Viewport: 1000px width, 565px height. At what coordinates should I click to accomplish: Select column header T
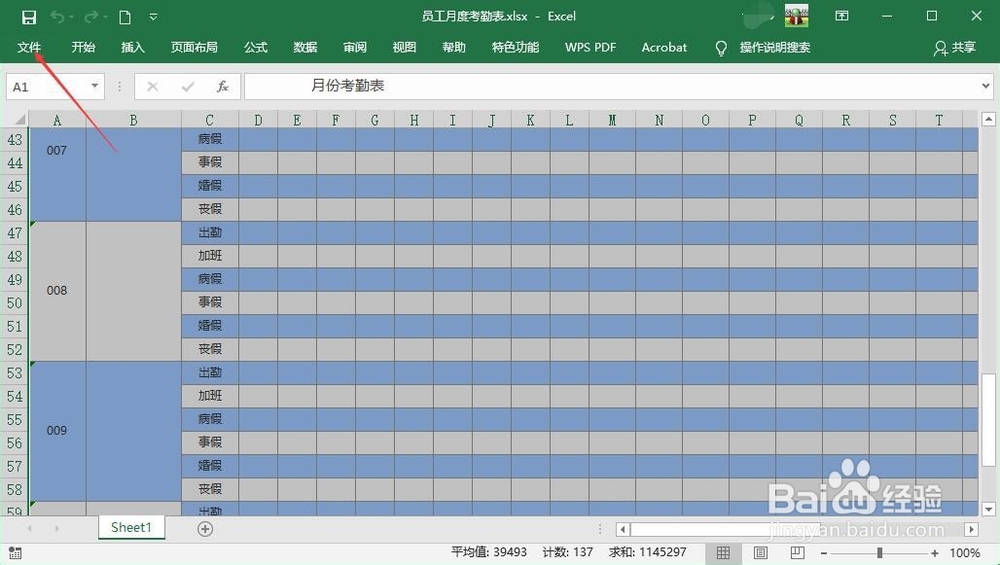coord(939,120)
